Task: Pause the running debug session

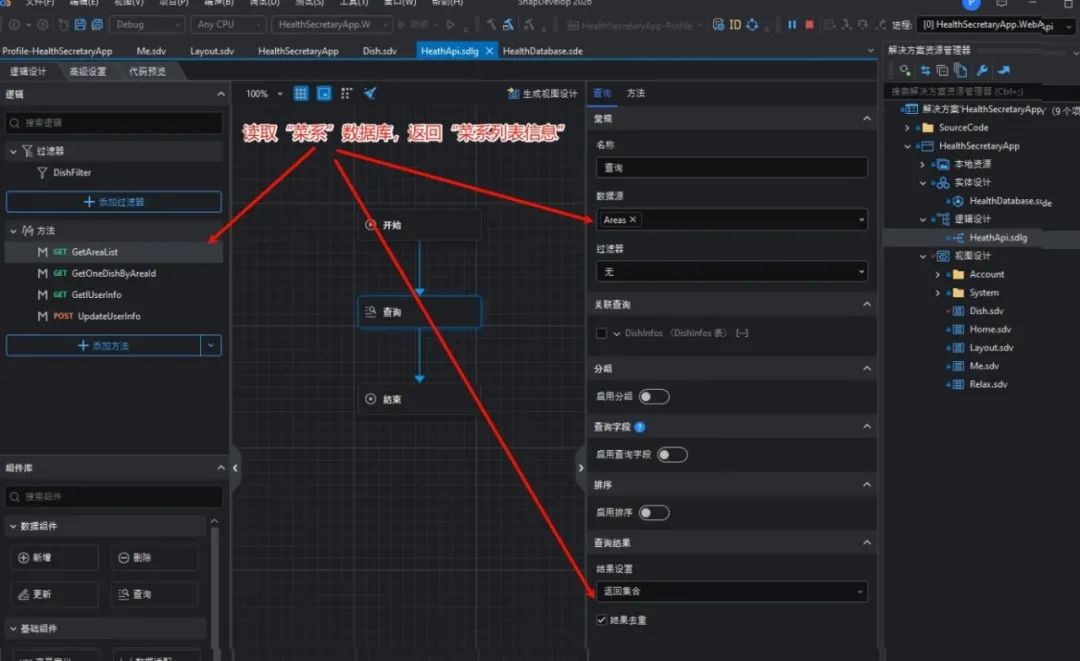Action: pyautogui.click(x=792, y=25)
